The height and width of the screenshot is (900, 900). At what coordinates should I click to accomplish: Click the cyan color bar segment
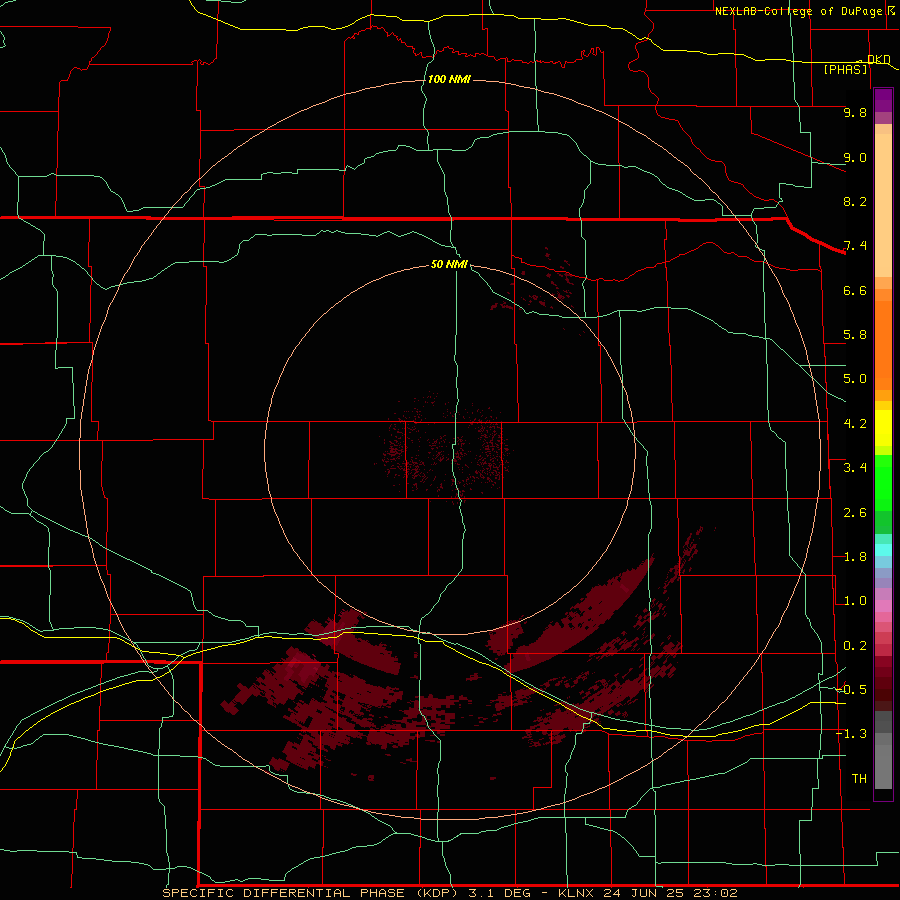coord(883,550)
